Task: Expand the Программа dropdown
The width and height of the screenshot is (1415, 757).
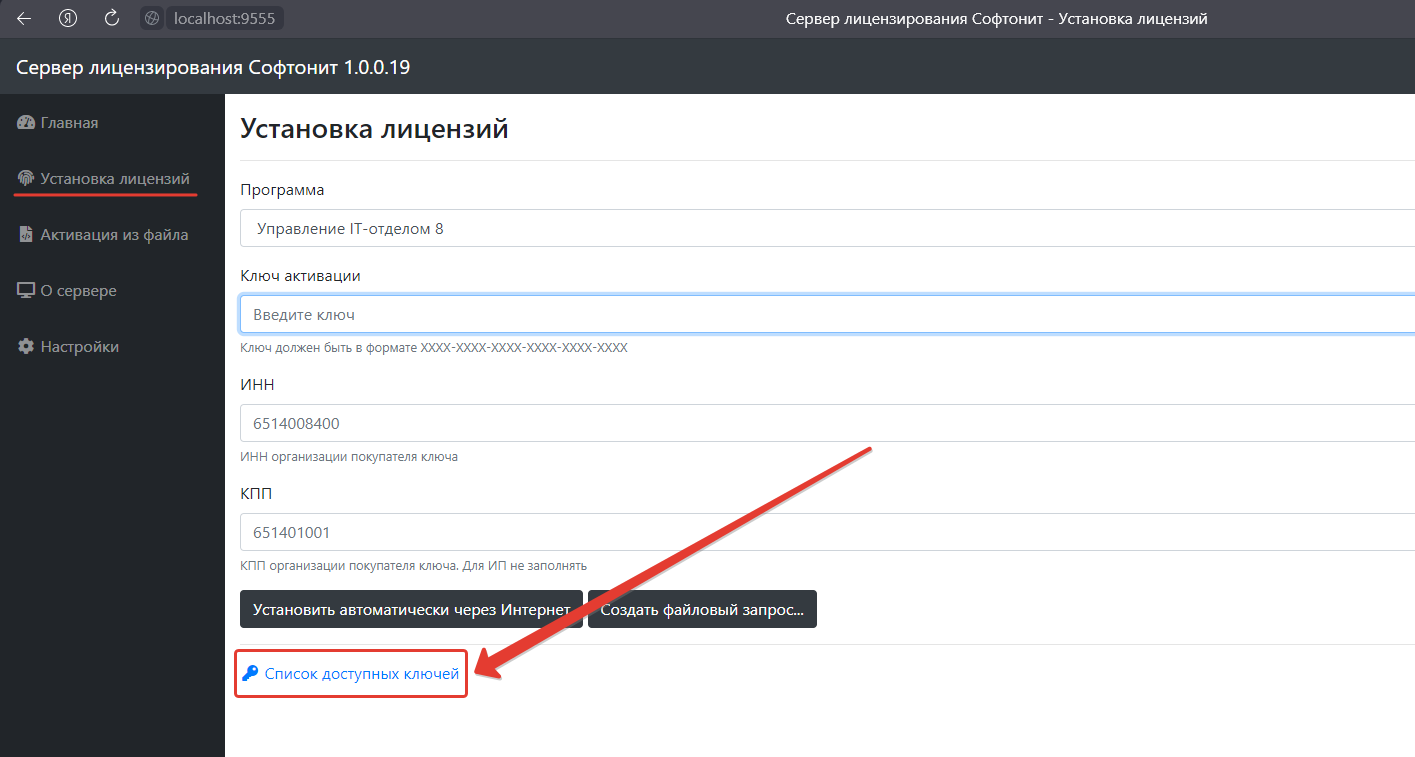Action: (826, 228)
